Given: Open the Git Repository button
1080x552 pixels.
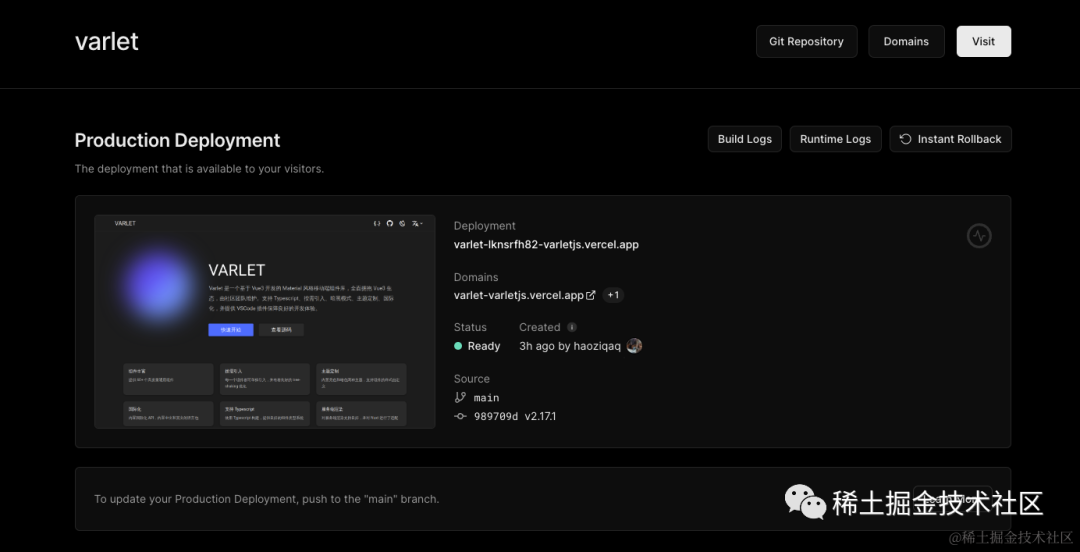Looking at the screenshot, I should coord(807,41).
